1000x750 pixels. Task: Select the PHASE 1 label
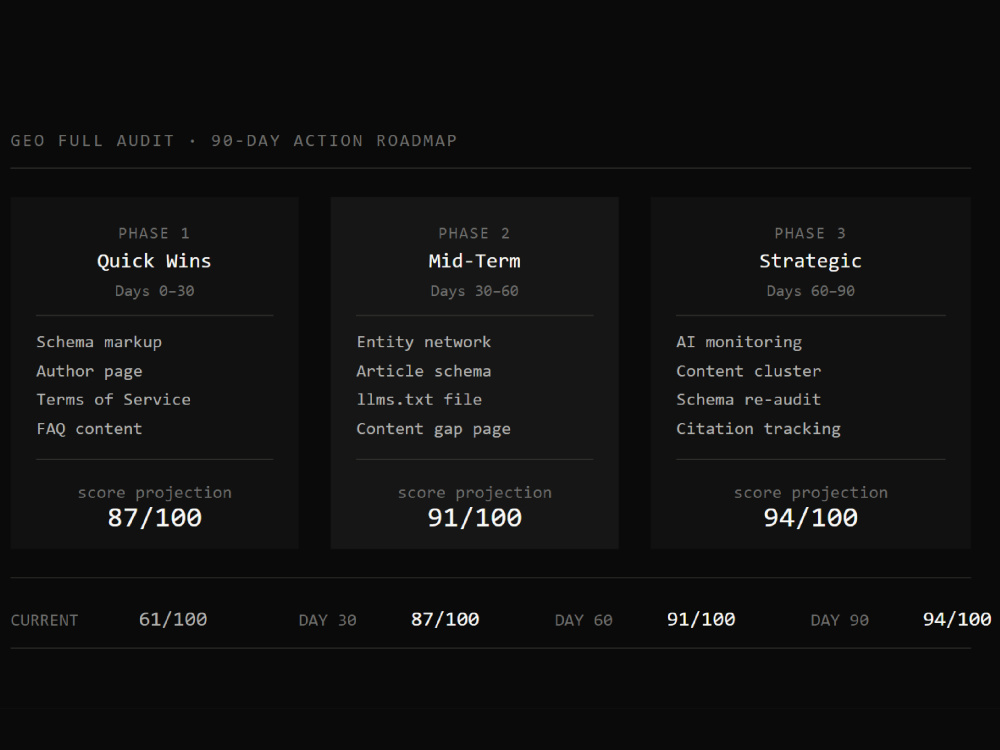pos(154,233)
